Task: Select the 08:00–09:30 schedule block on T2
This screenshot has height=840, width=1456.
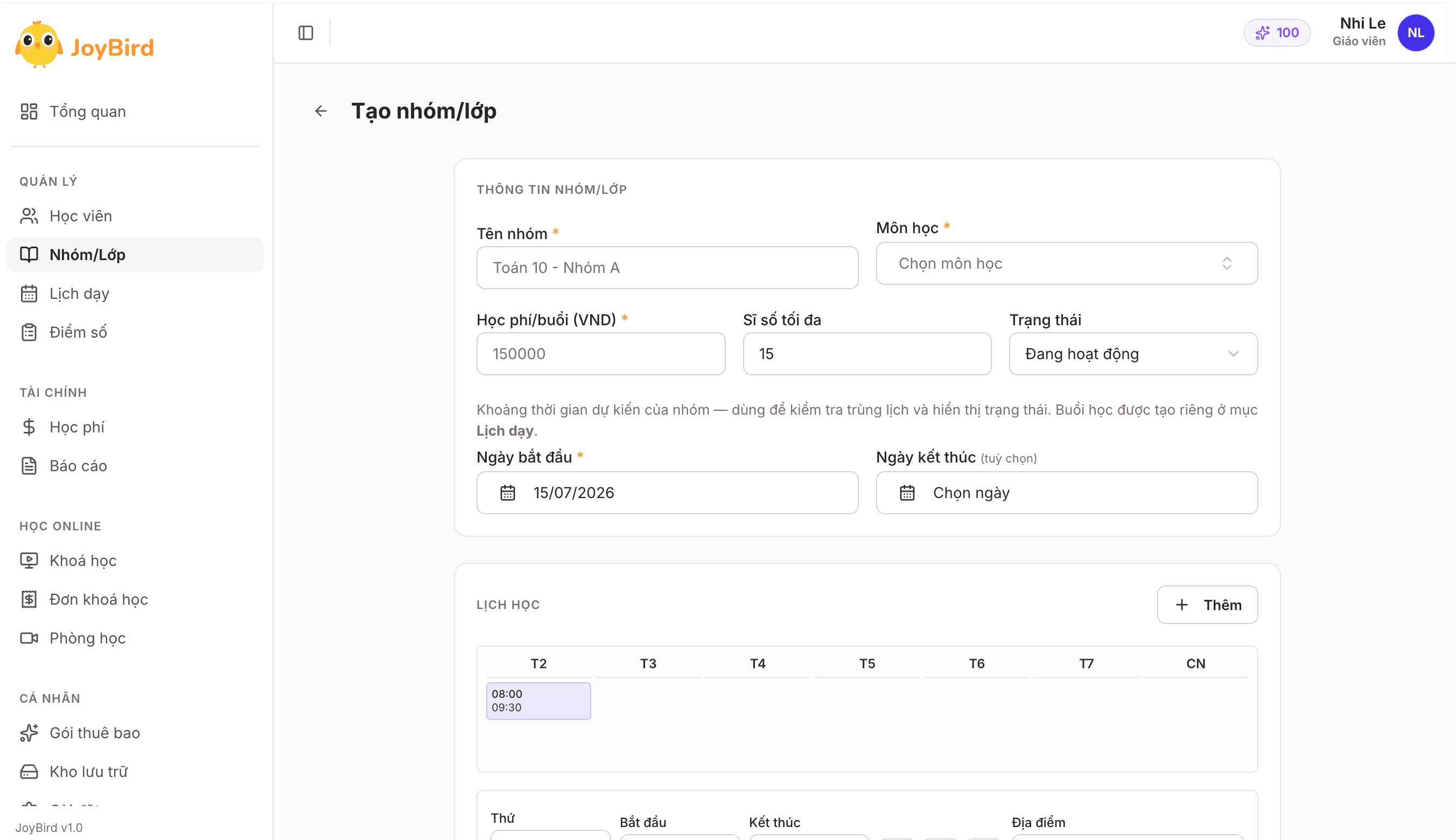Action: point(538,701)
